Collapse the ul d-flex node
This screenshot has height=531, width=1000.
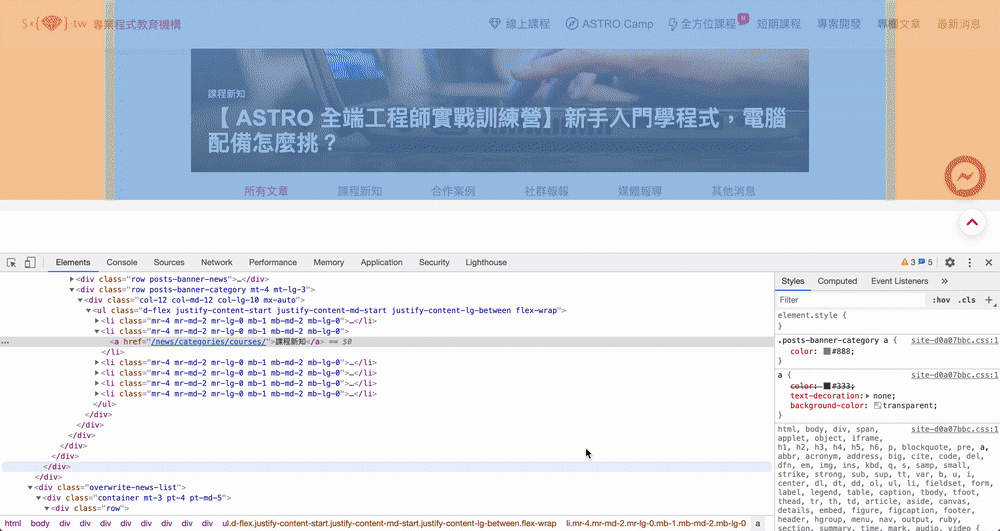(89, 310)
